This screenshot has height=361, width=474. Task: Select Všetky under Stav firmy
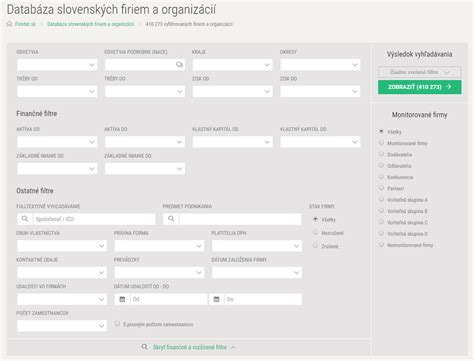click(x=315, y=219)
